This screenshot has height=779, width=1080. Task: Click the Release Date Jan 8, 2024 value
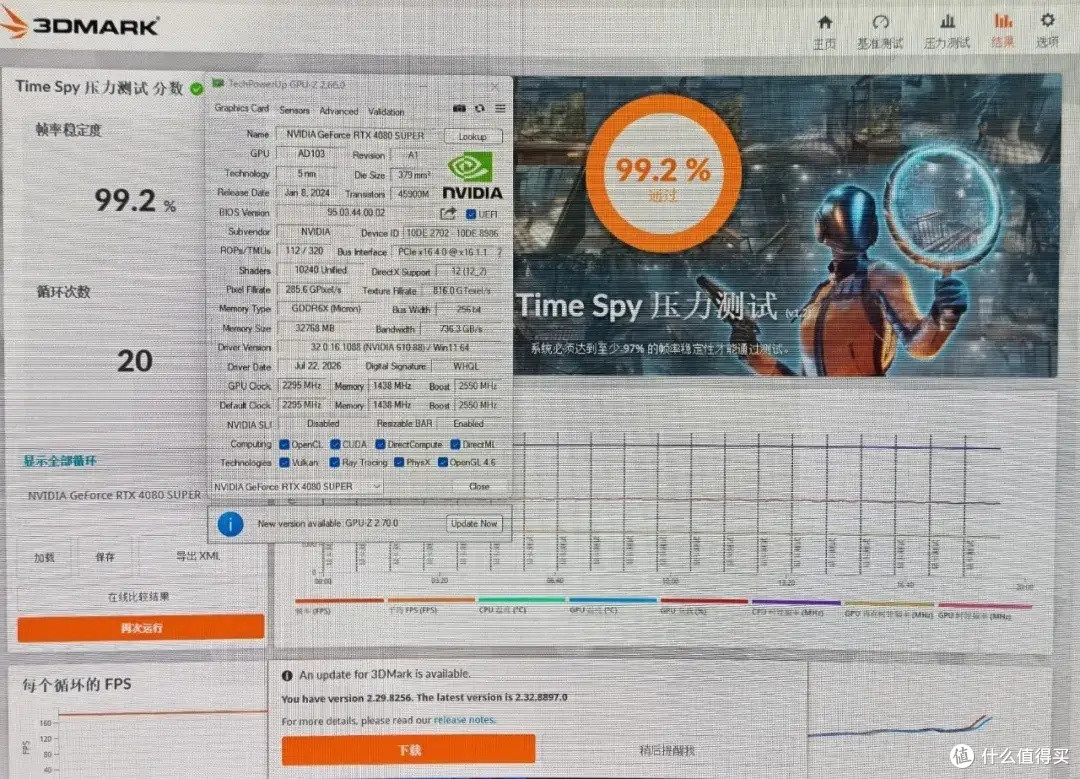coord(307,193)
